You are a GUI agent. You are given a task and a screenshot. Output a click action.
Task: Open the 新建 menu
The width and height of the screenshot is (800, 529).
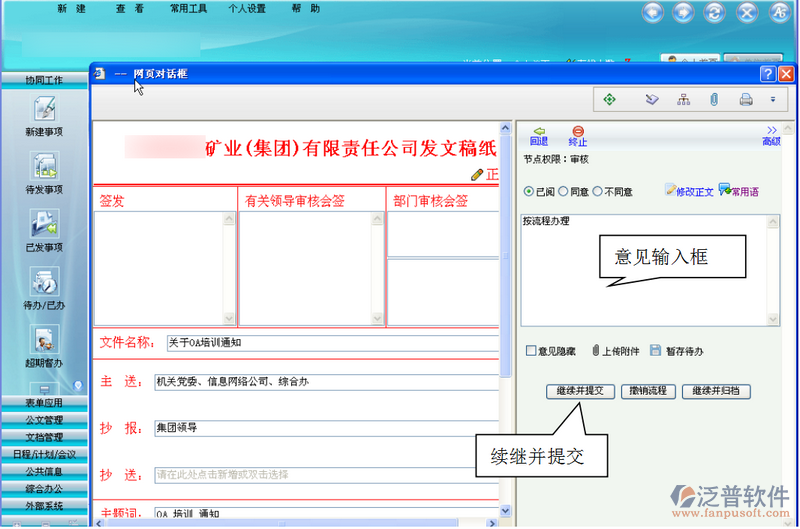tap(71, 9)
